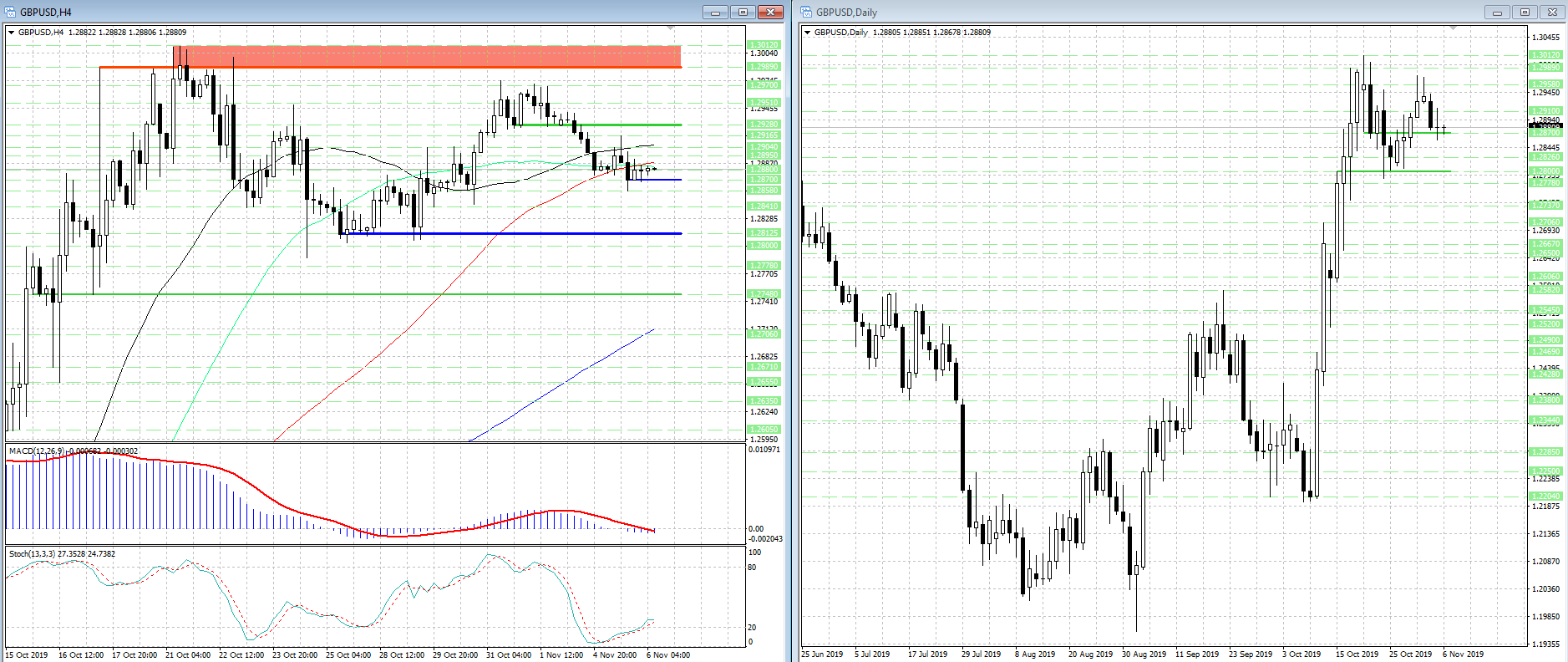This screenshot has height=662, width=1568.
Task: Click the 1.28125 price label in H4 chart
Action: coord(764,233)
